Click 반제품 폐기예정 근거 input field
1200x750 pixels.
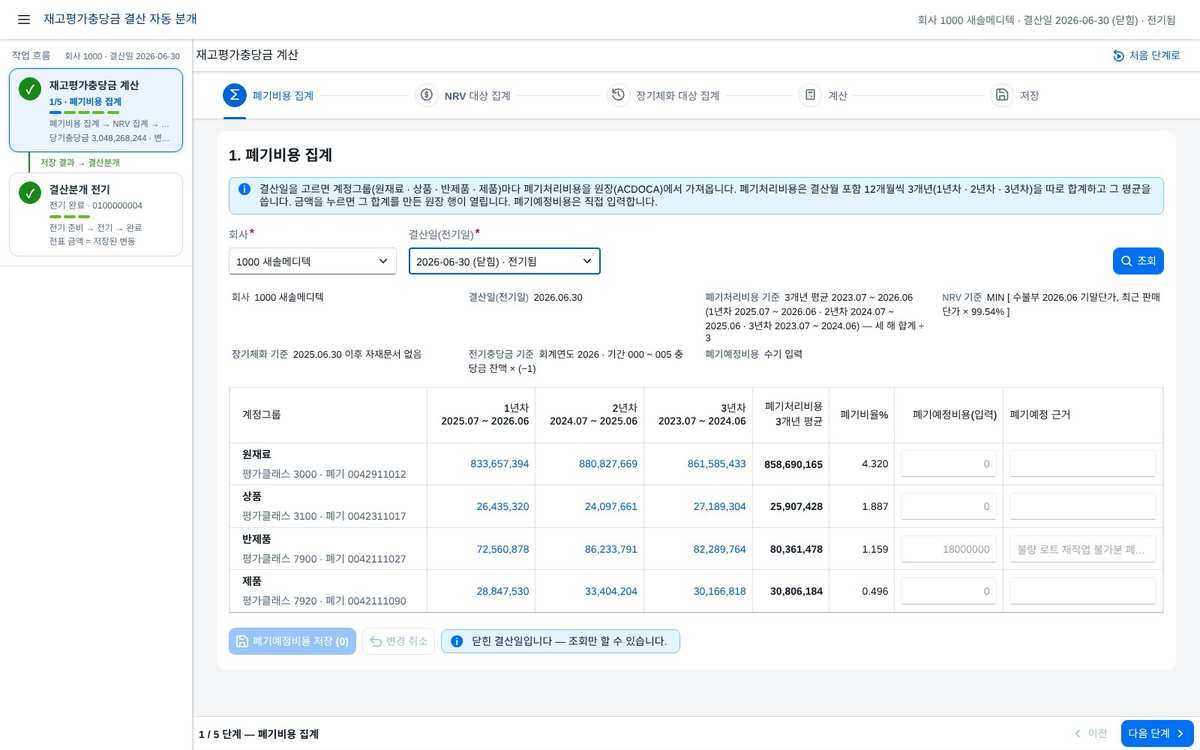tap(1082, 549)
